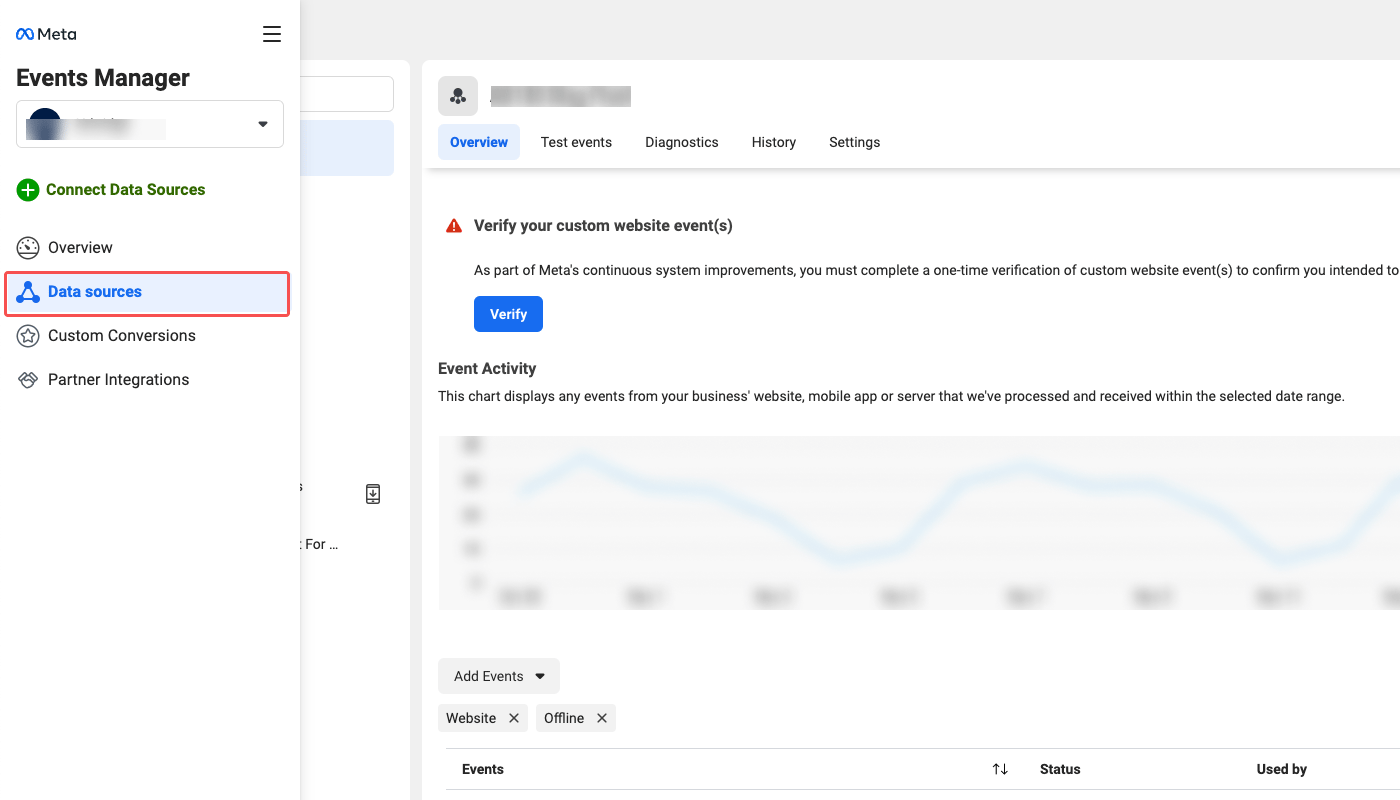The image size is (1400, 800).
Task: Select Data sources in the sidebar
Action: click(x=148, y=294)
